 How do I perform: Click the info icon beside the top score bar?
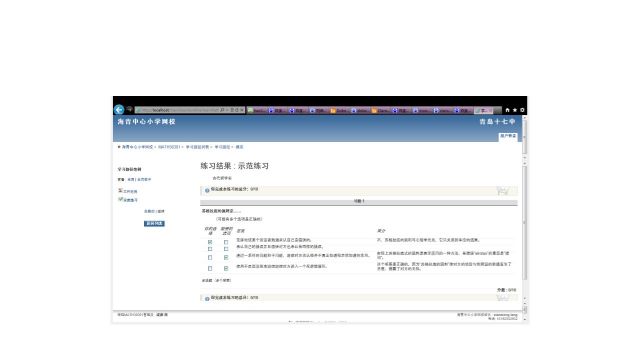tap(207, 190)
